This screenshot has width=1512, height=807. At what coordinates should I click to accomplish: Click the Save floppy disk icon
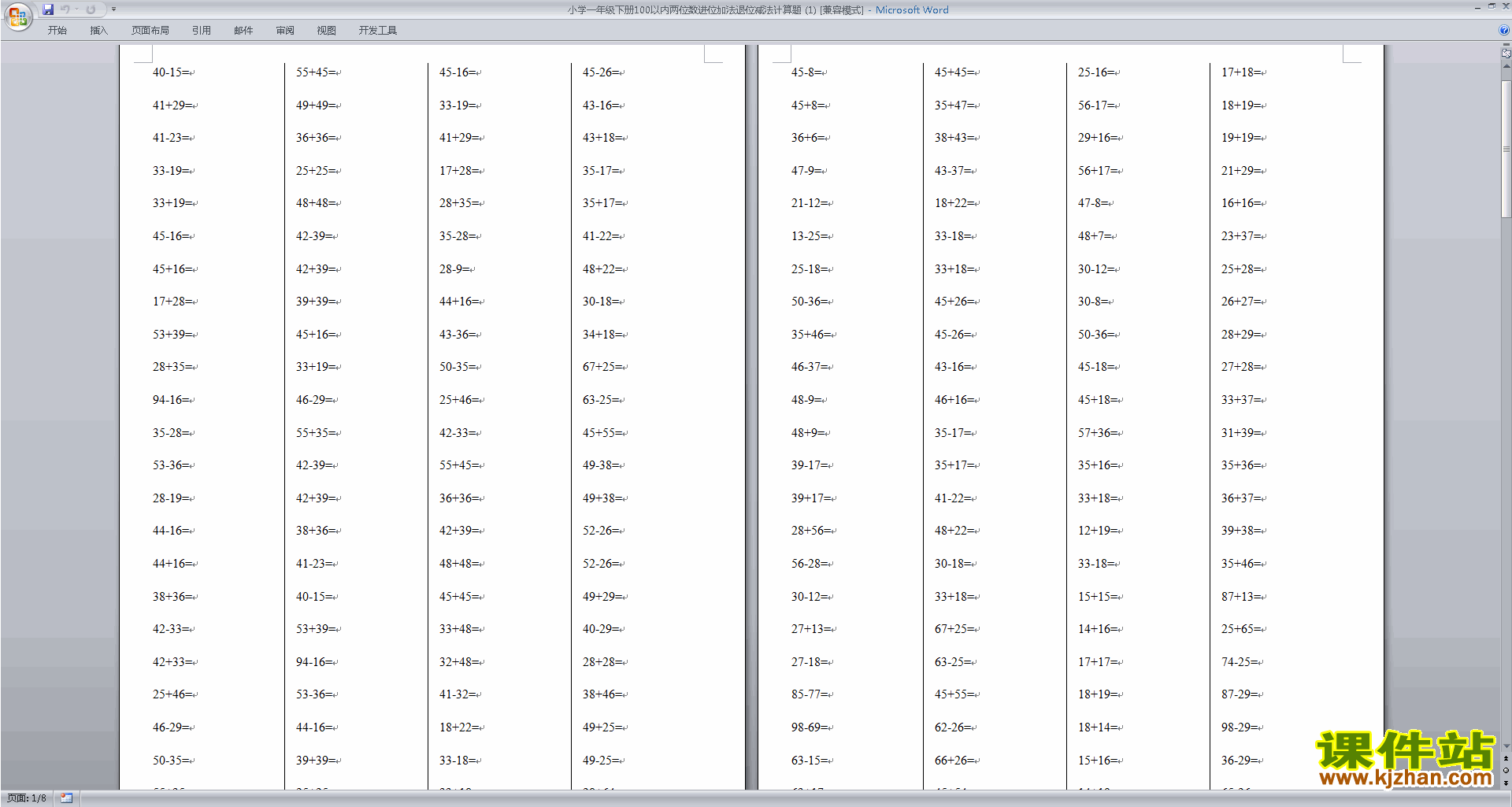[x=48, y=9]
